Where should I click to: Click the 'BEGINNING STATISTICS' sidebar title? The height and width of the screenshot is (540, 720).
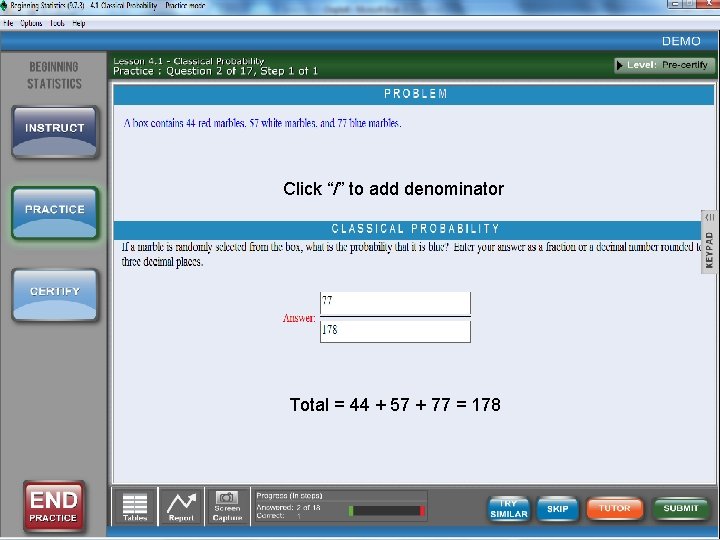click(x=54, y=75)
